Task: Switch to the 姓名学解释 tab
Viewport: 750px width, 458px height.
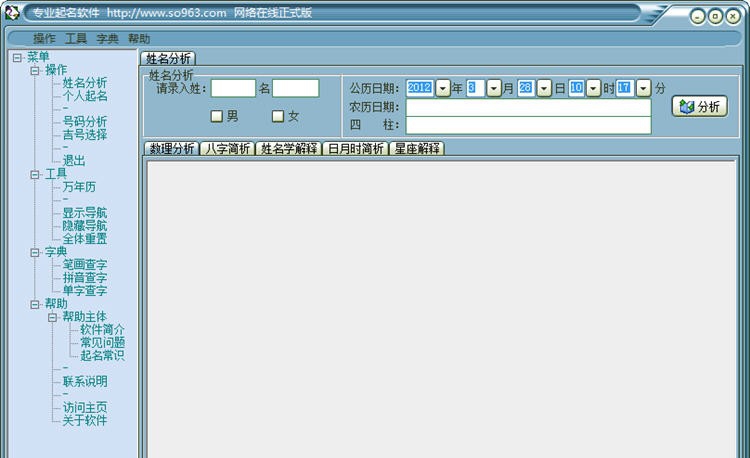Action: click(x=289, y=149)
